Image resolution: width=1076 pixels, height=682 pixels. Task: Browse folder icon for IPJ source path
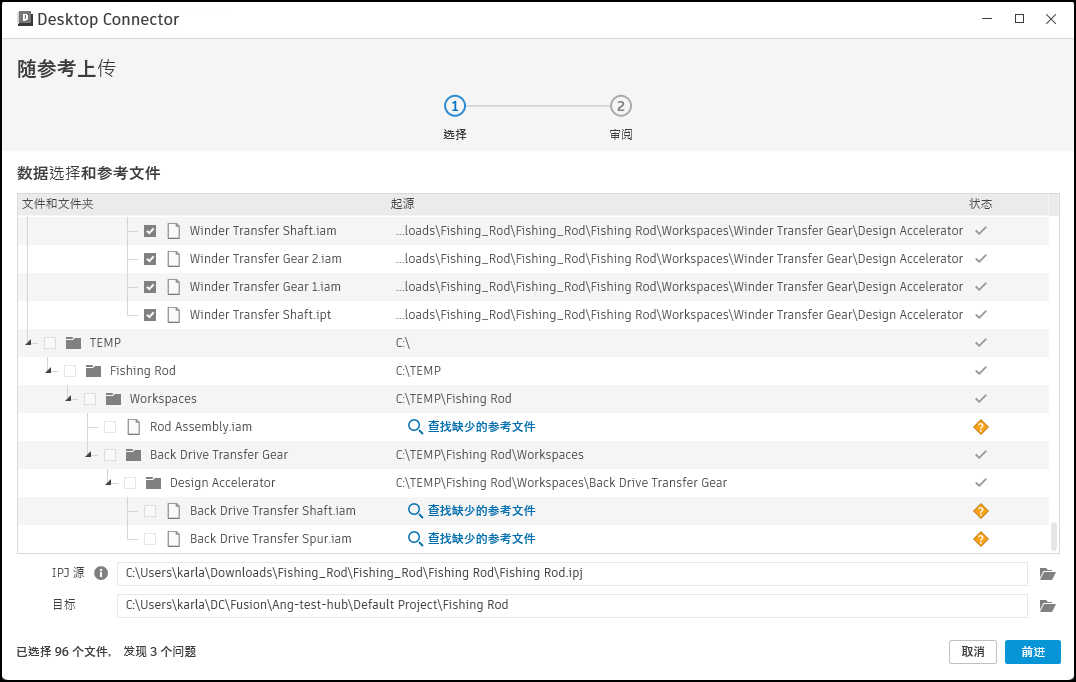[x=1047, y=574]
